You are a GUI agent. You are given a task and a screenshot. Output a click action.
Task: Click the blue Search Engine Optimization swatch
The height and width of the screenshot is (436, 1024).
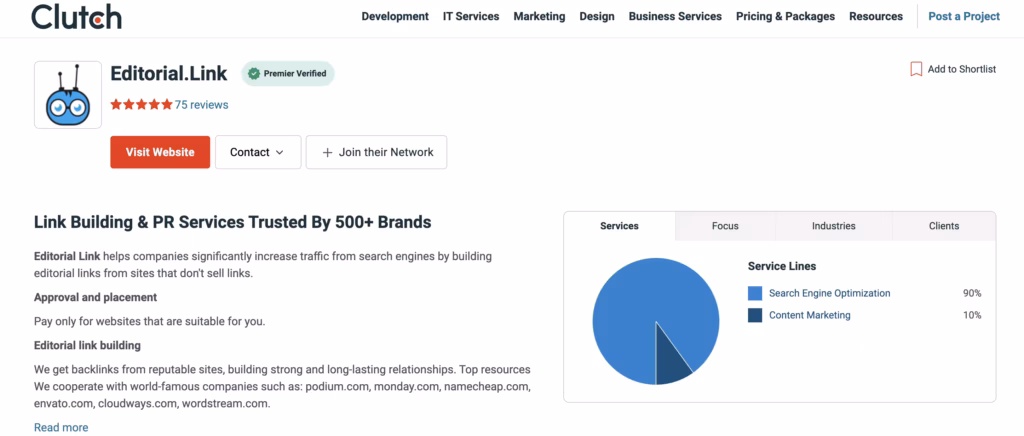tap(755, 293)
